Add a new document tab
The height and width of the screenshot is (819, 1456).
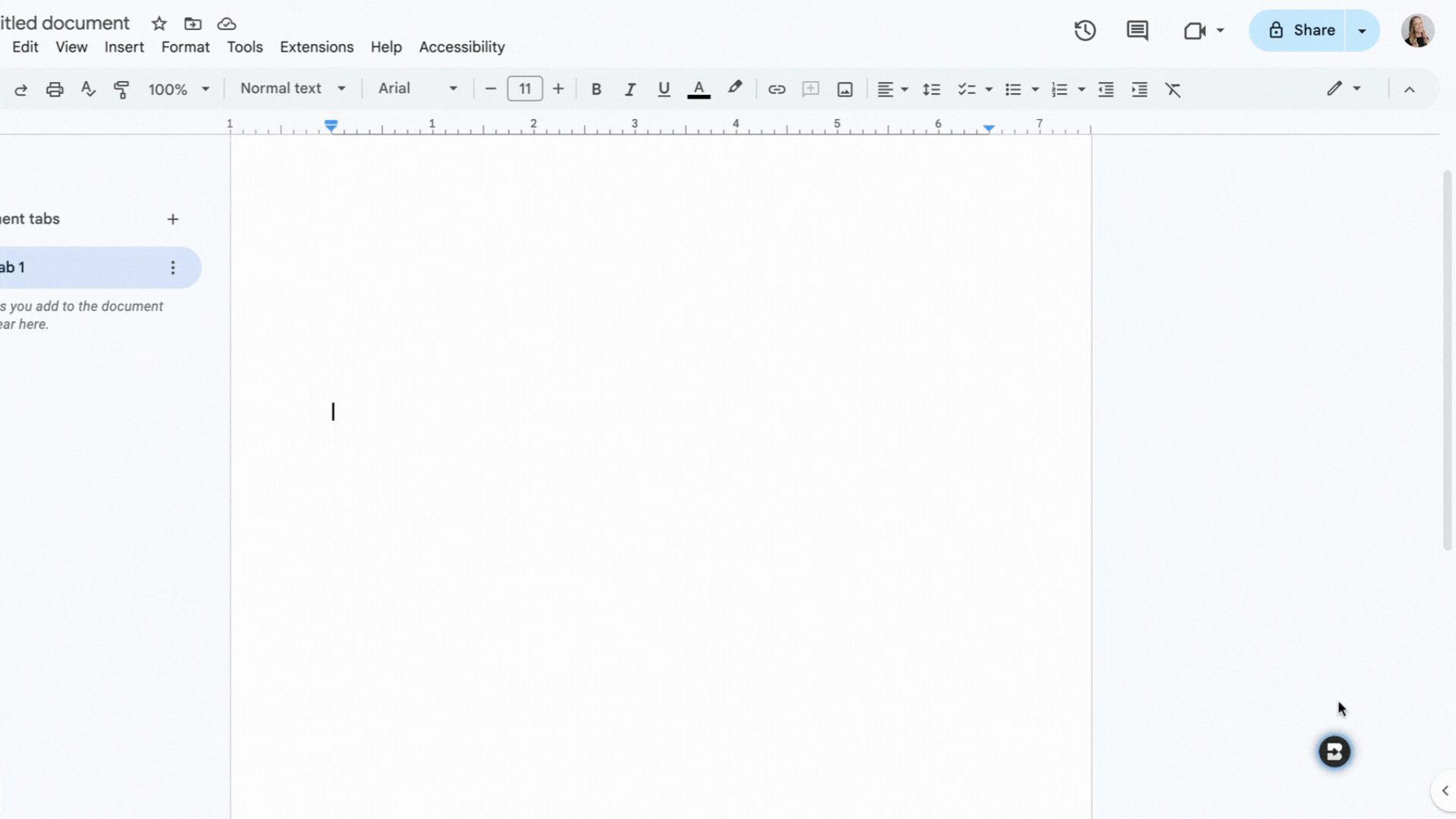click(x=173, y=219)
